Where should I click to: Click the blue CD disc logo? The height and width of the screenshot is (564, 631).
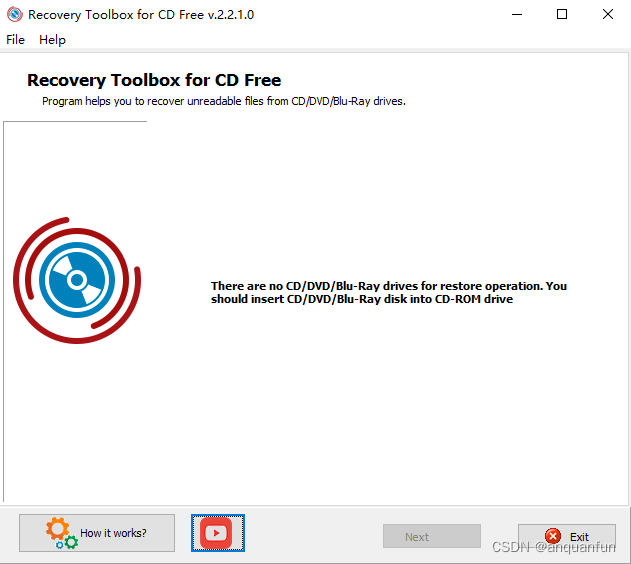77,280
